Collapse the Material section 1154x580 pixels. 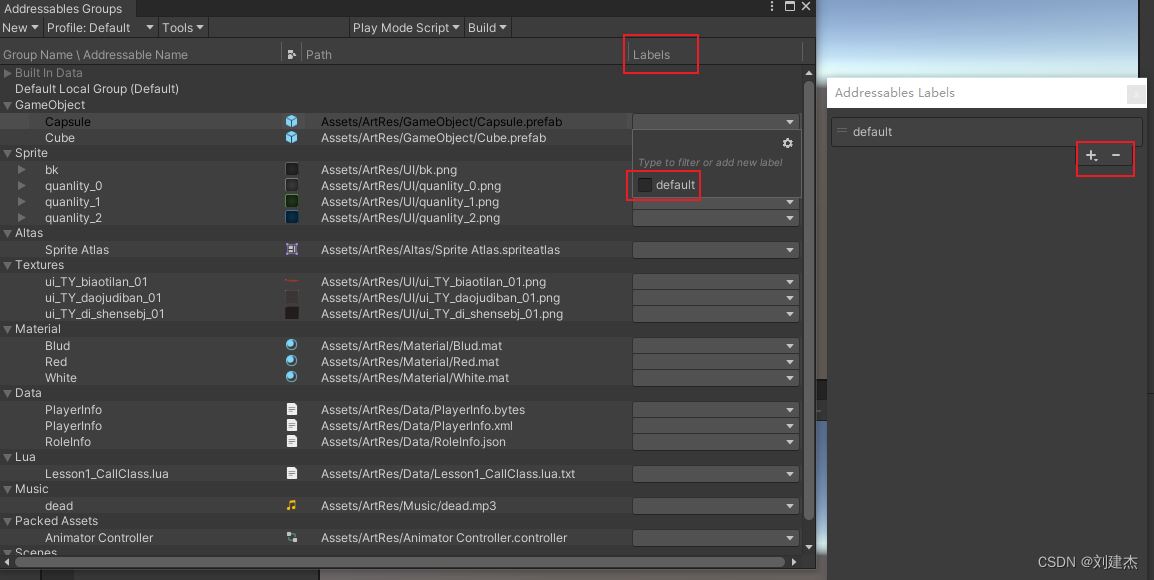point(8,329)
